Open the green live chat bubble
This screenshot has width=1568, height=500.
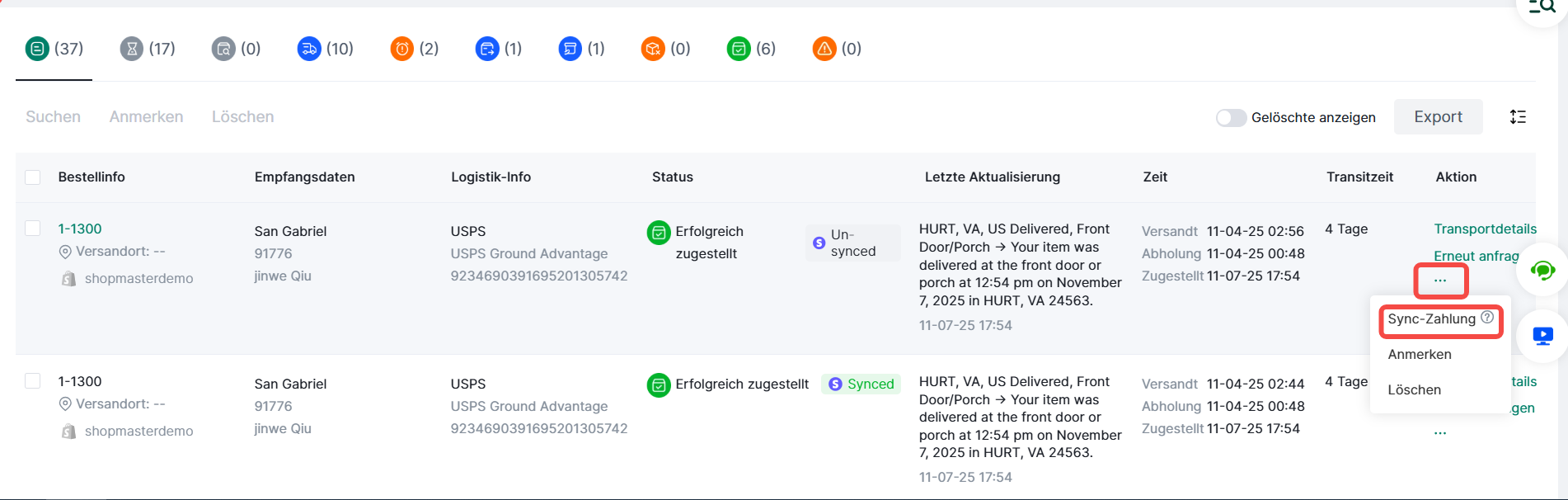coord(1542,271)
